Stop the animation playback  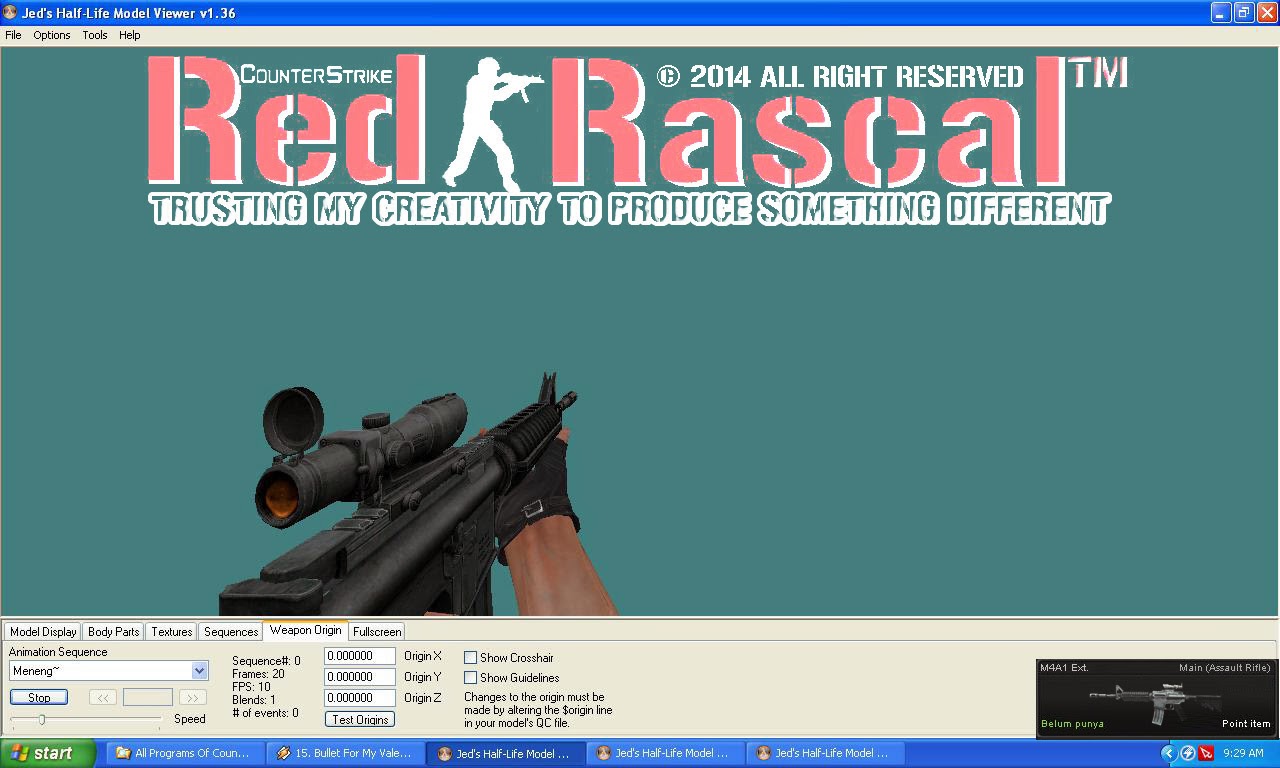click(x=39, y=698)
